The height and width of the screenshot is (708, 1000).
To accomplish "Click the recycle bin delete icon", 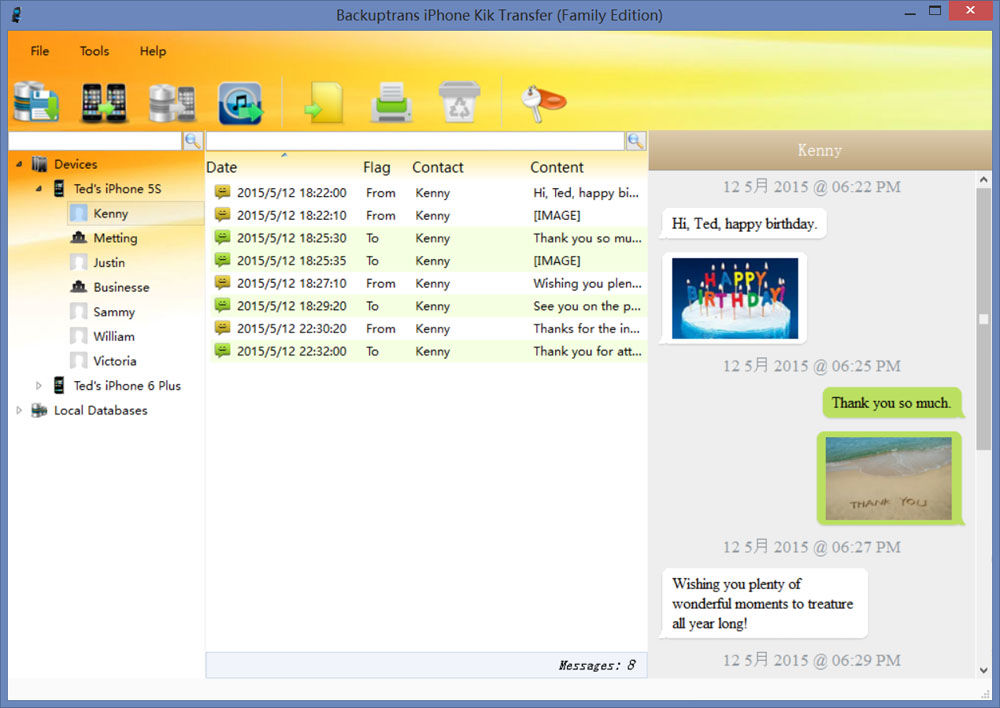I will 459,102.
